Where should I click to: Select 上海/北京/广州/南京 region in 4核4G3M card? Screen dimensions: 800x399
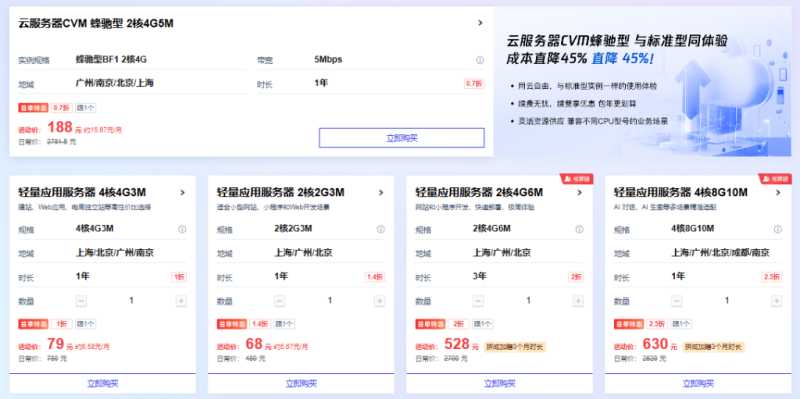[115, 252]
